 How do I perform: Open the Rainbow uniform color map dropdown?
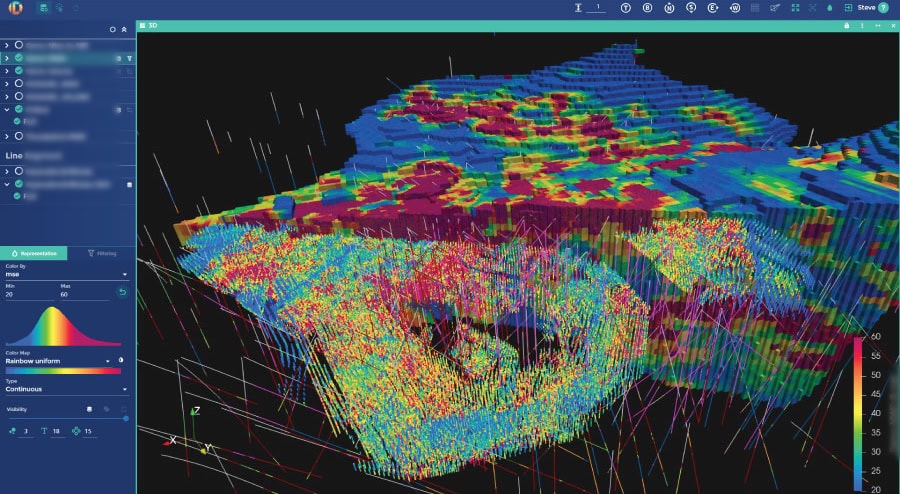pos(58,361)
